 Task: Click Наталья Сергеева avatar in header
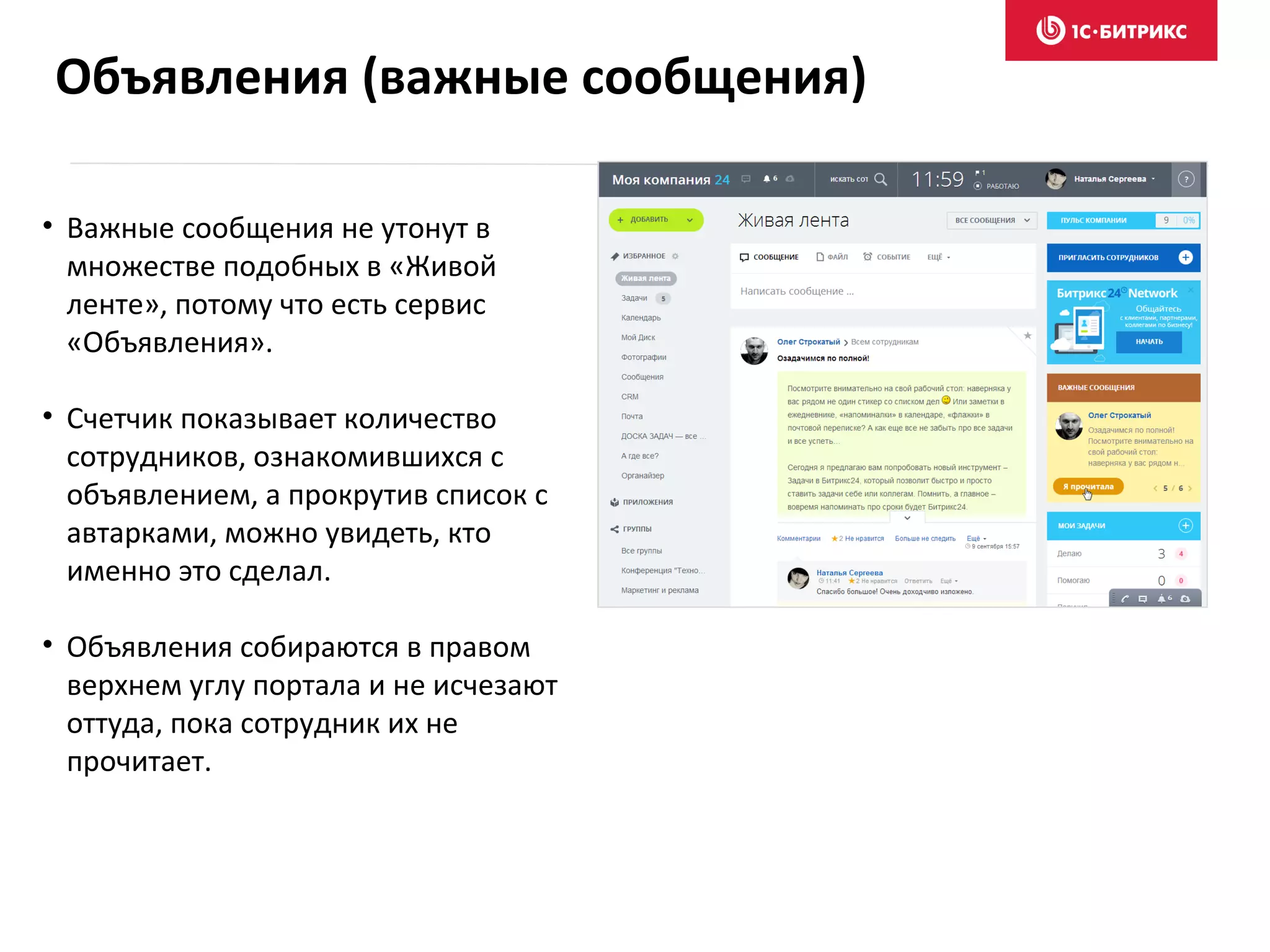[1055, 179]
